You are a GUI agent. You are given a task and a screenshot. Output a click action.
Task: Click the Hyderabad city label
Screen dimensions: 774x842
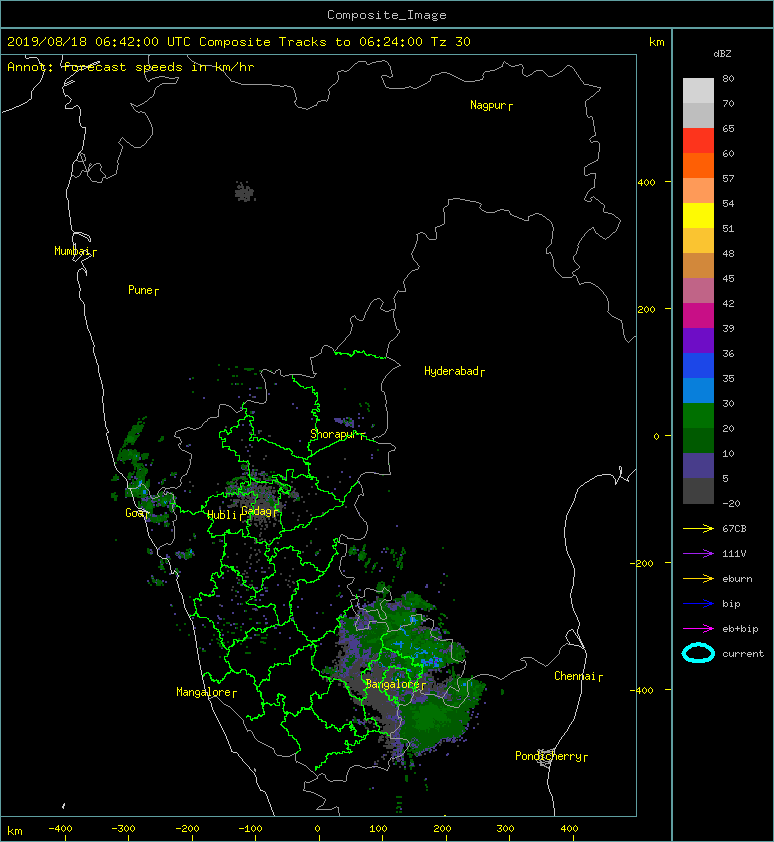(454, 372)
